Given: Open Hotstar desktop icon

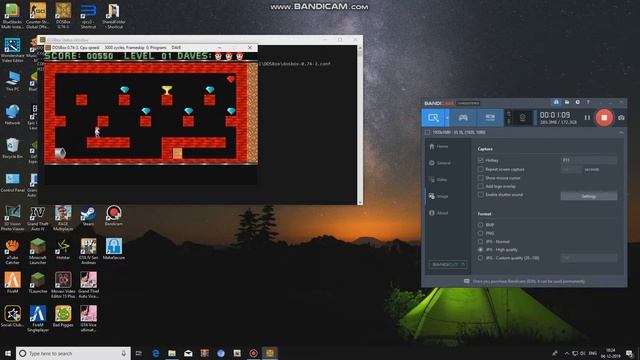Looking at the screenshot, I should click(x=63, y=249).
